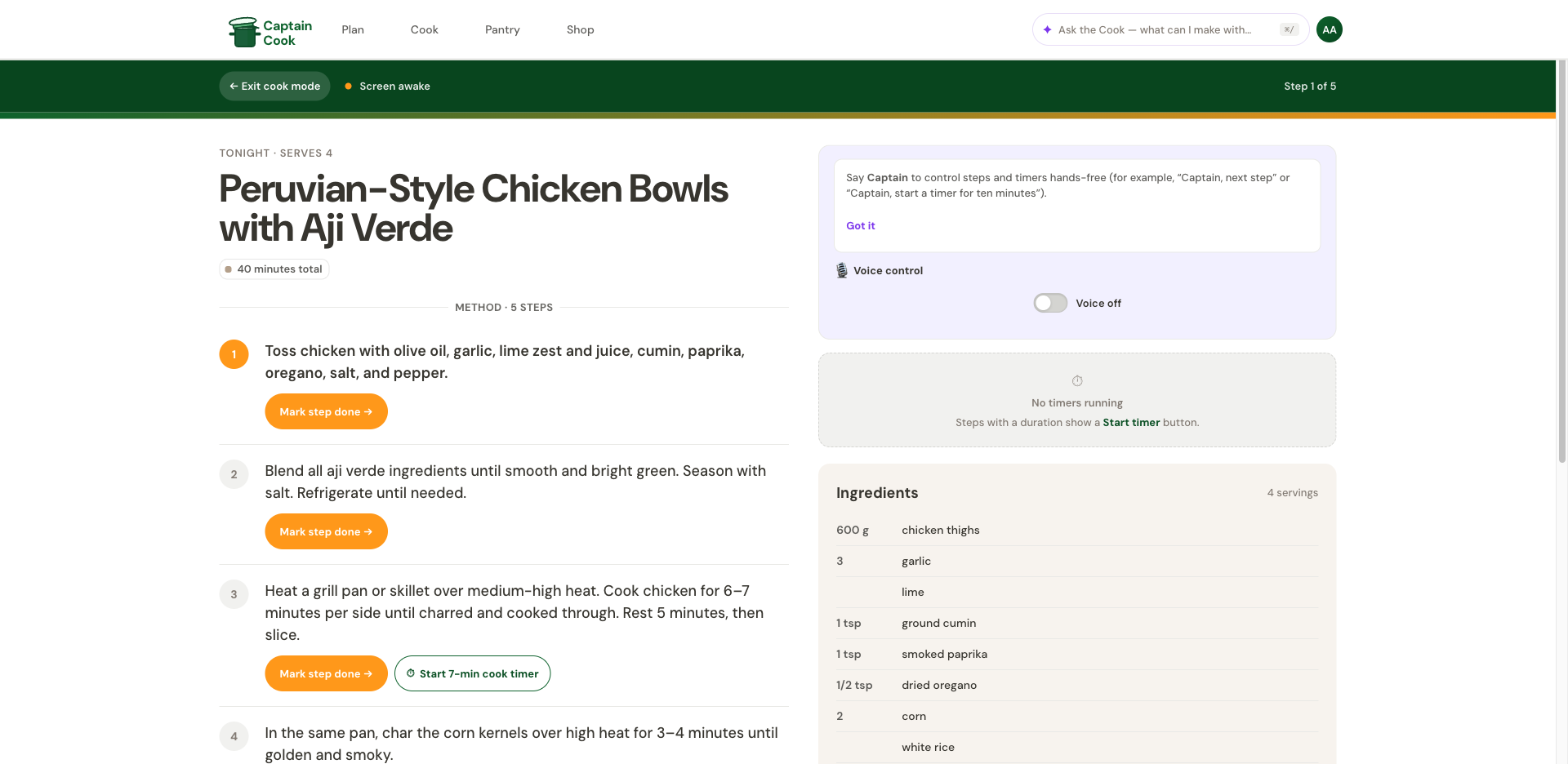Click the keyboard shortcut badge in search box
The height and width of the screenshot is (764, 1568).
[x=1289, y=29]
